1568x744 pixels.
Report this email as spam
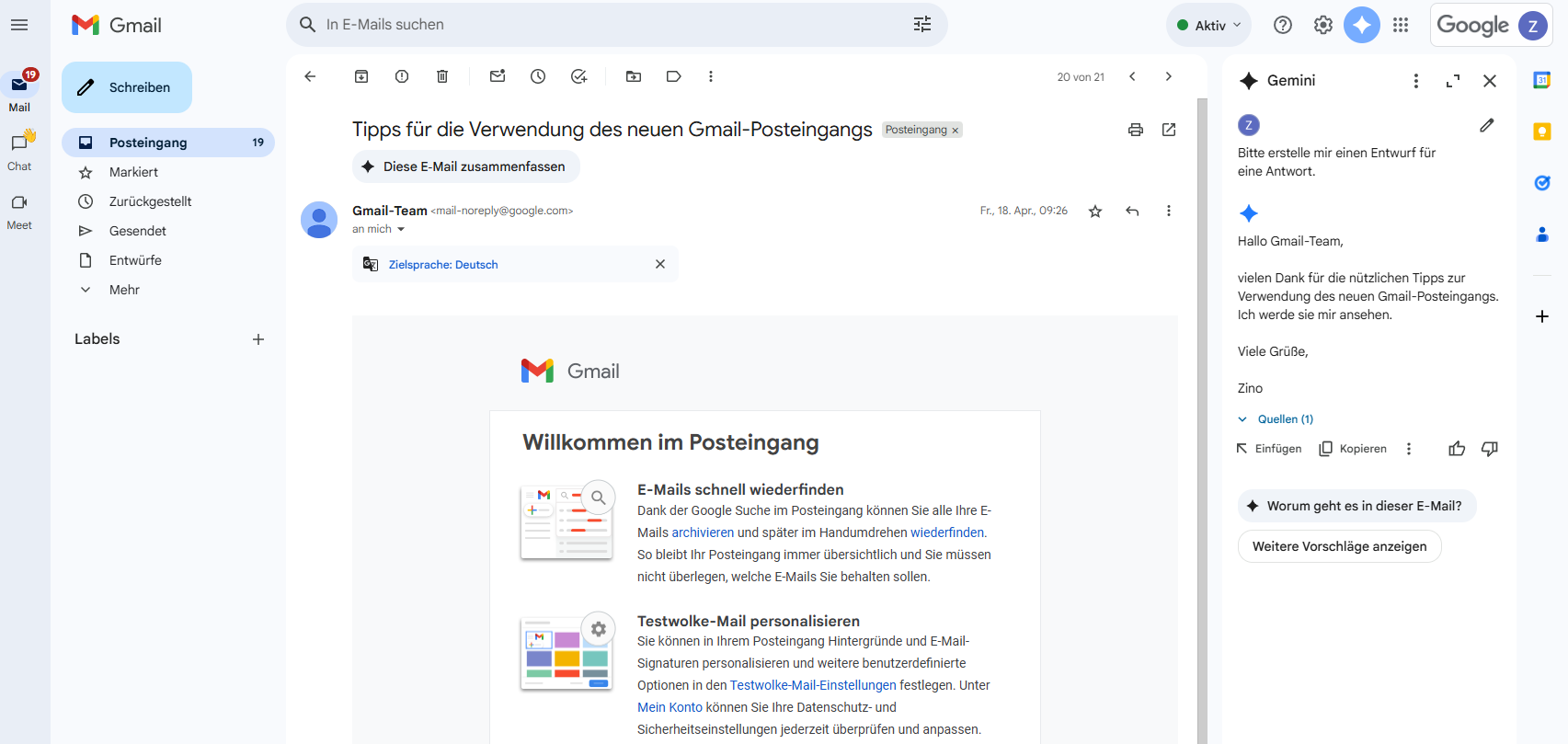tap(402, 76)
